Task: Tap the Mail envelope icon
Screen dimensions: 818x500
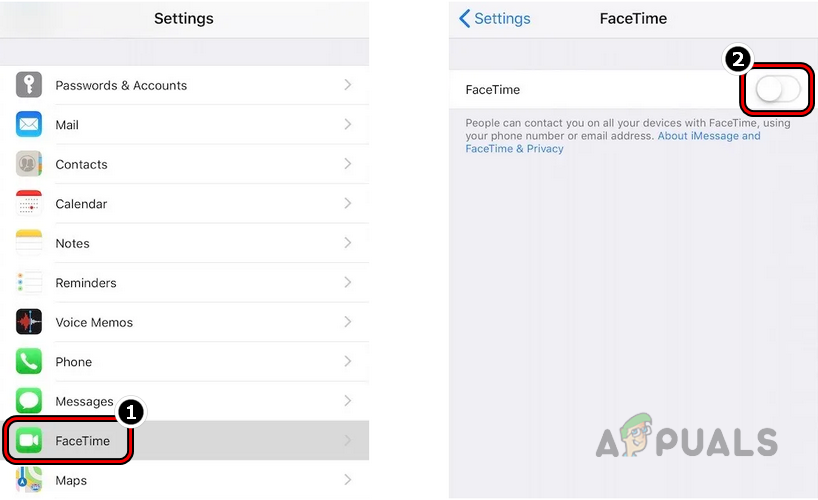Action: (29, 125)
